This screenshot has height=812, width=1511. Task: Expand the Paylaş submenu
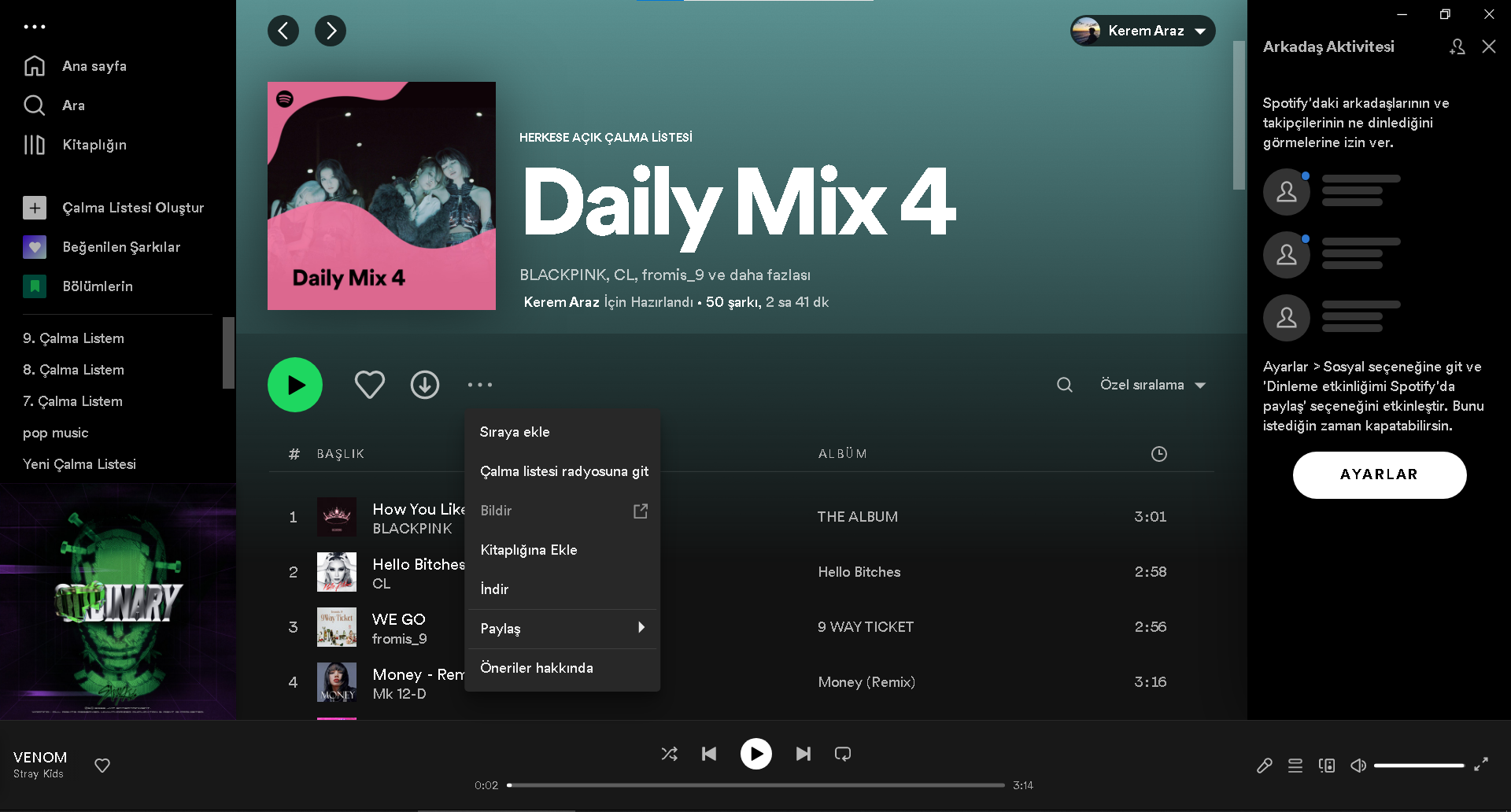pos(562,629)
